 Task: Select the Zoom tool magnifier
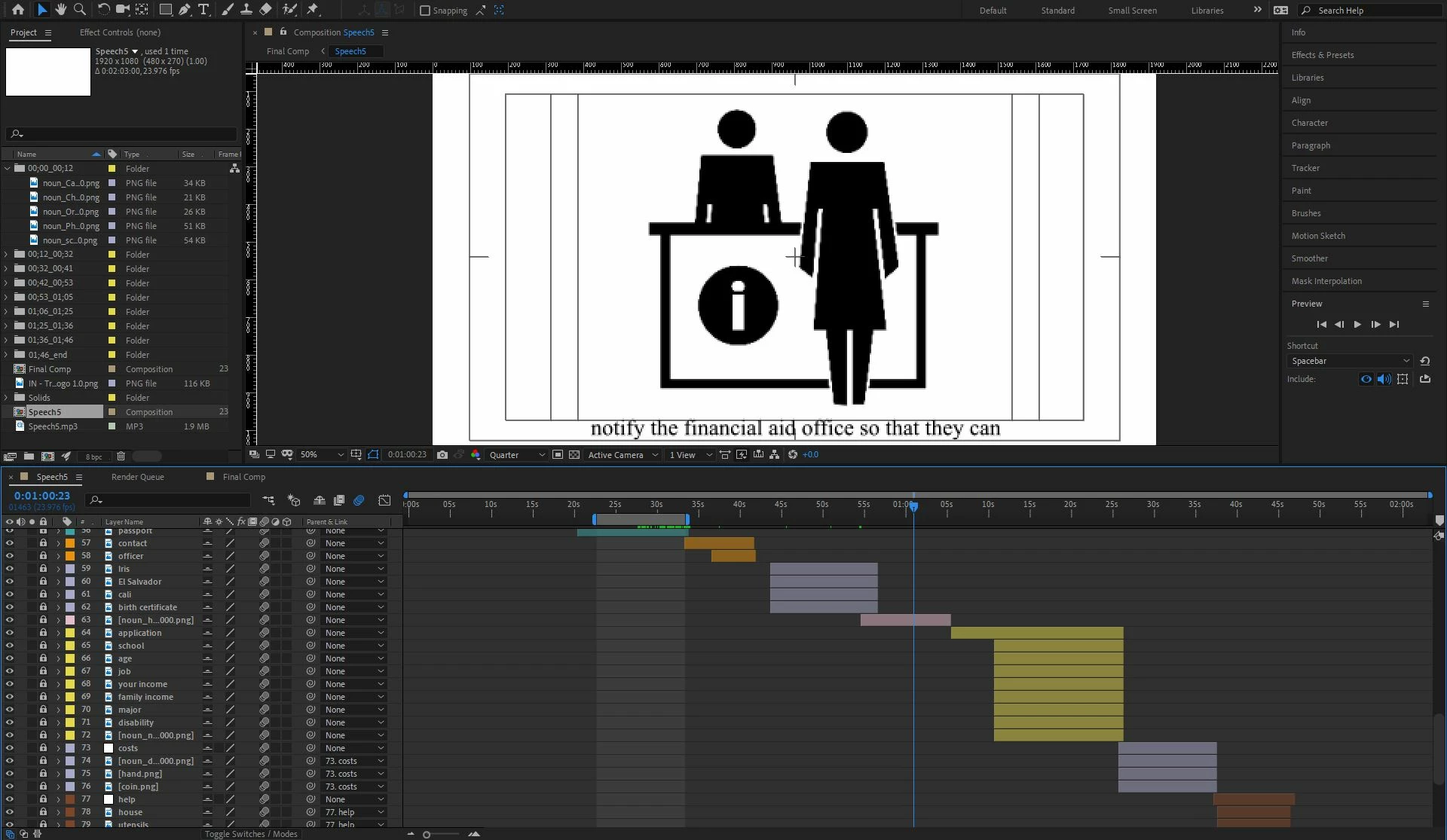click(x=79, y=10)
